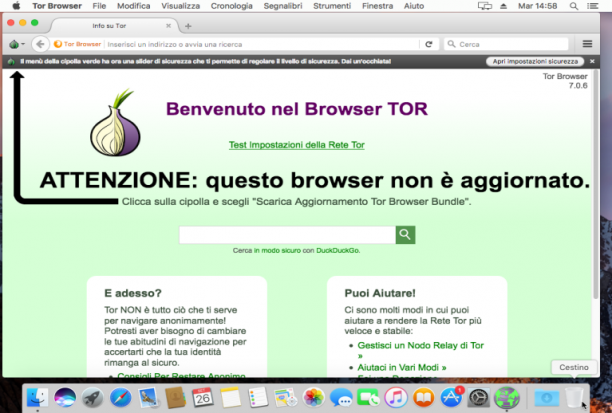Open the Strumenti menu

(x=332, y=6)
